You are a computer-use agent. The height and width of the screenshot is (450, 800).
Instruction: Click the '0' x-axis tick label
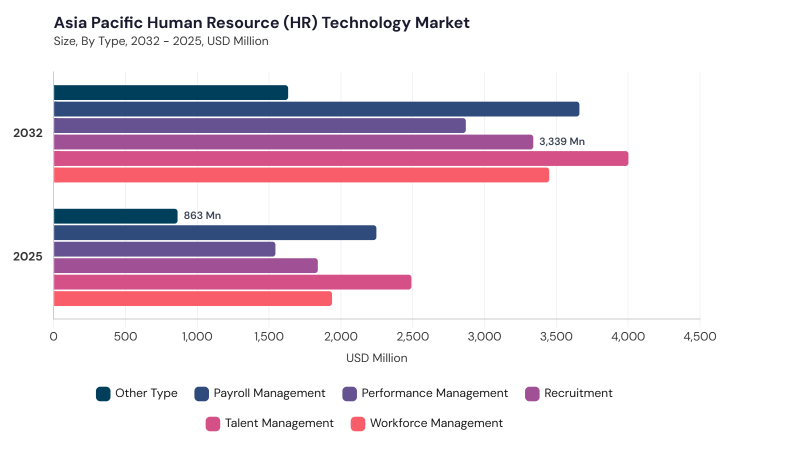[54, 337]
